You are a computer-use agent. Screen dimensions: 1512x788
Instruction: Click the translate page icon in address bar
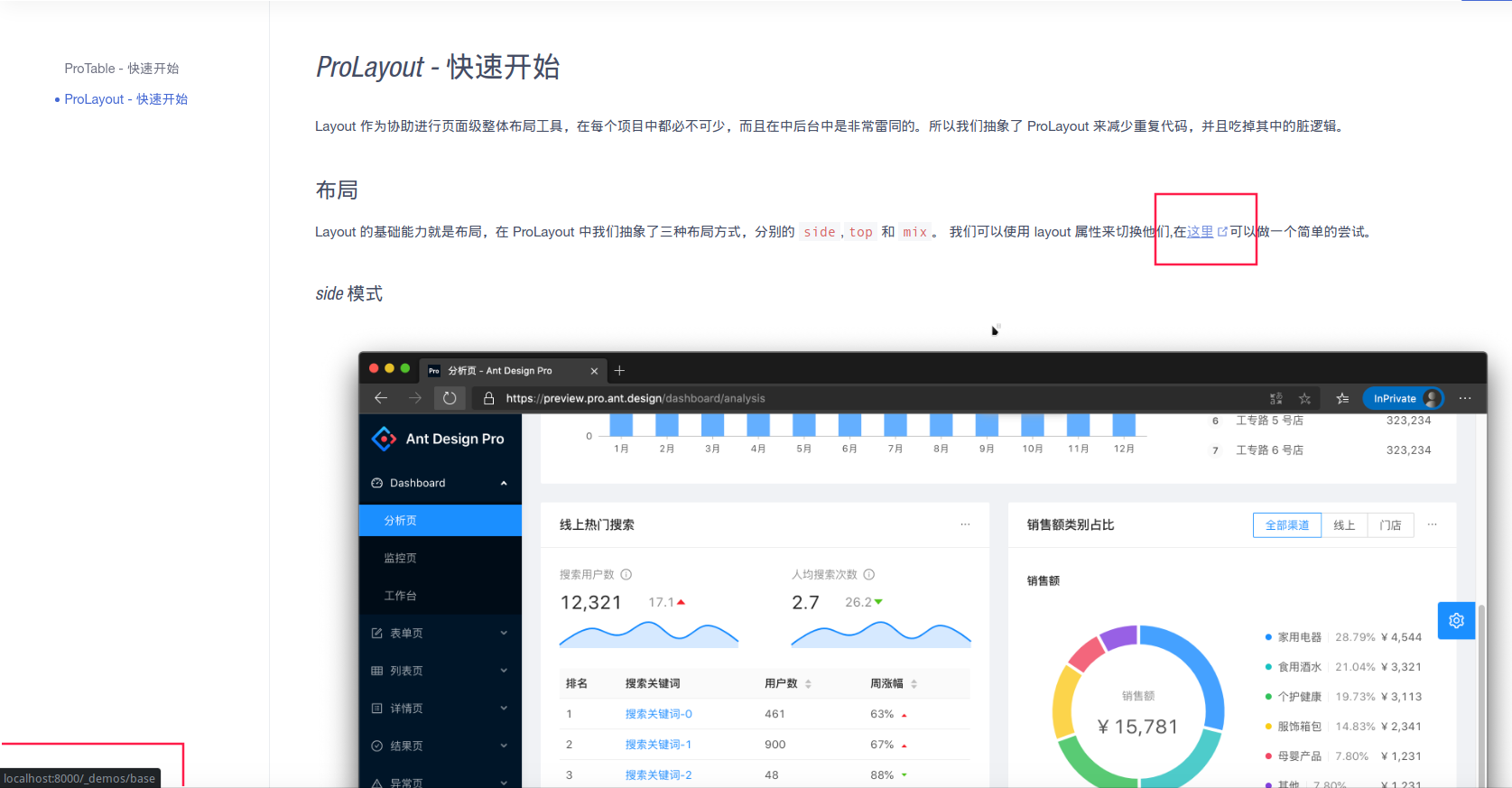[1275, 398]
